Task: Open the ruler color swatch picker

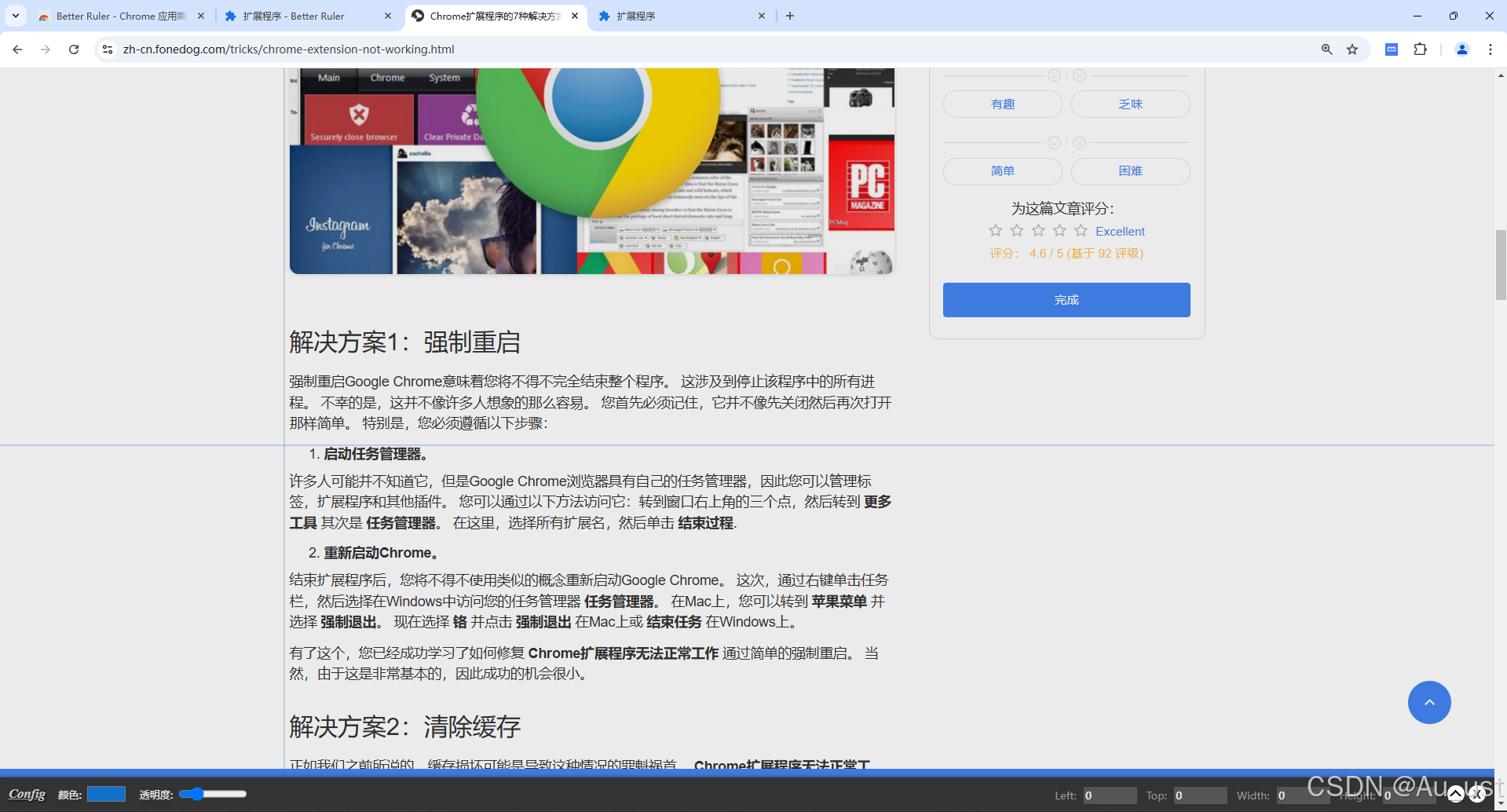Action: (106, 794)
